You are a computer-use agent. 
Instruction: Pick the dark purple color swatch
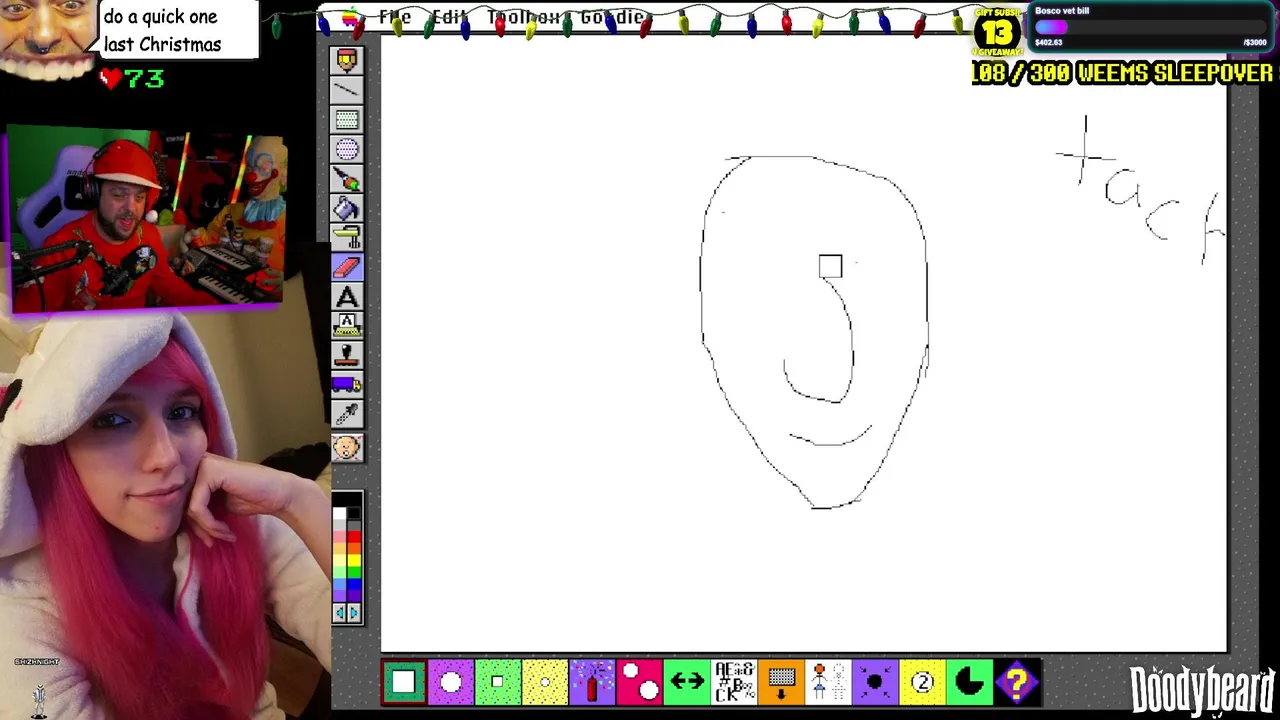click(x=354, y=596)
